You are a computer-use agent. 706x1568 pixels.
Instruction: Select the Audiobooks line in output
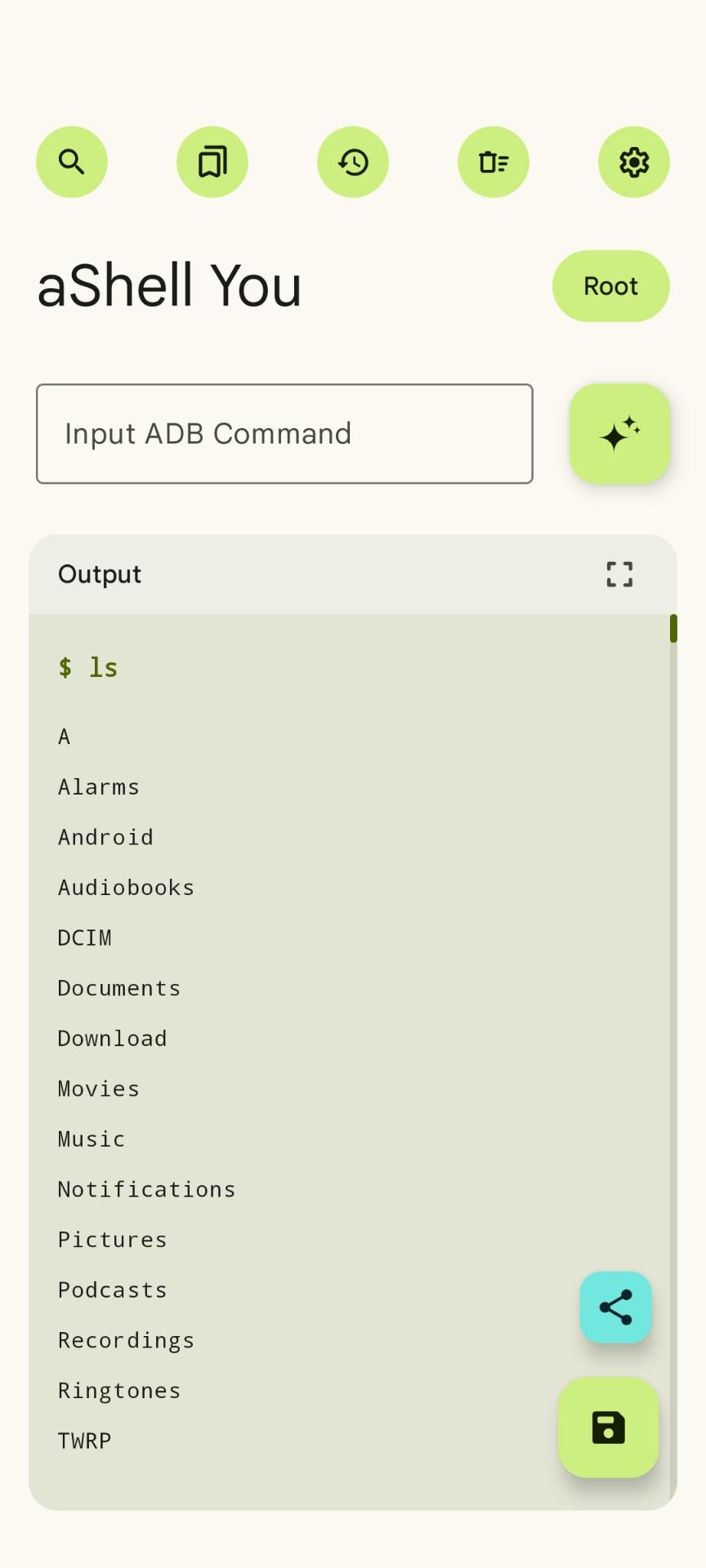coord(127,888)
